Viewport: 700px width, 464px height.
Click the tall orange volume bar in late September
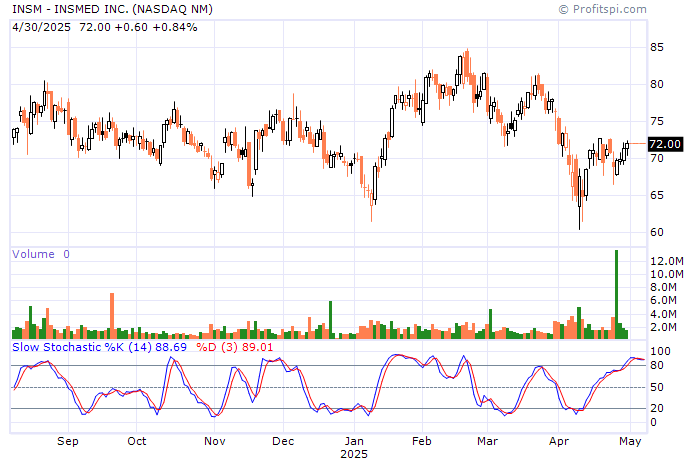pyautogui.click(x=112, y=316)
